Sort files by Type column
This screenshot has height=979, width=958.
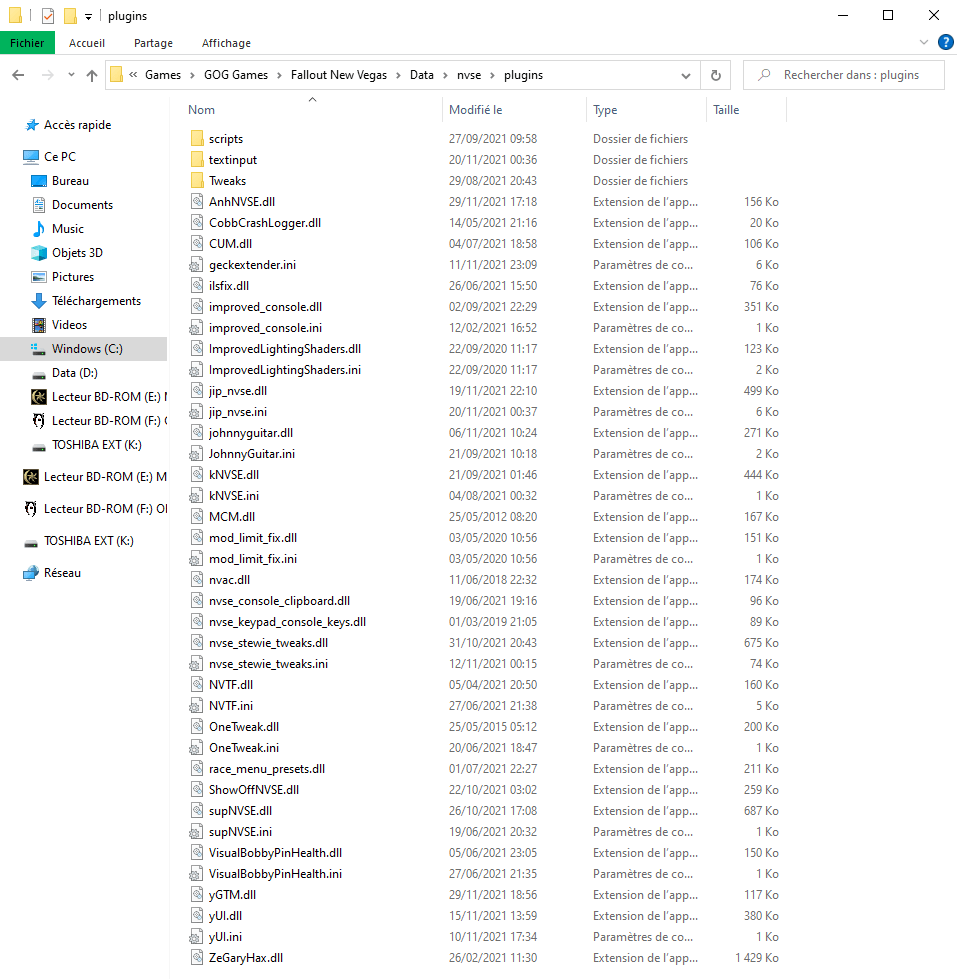pos(646,110)
